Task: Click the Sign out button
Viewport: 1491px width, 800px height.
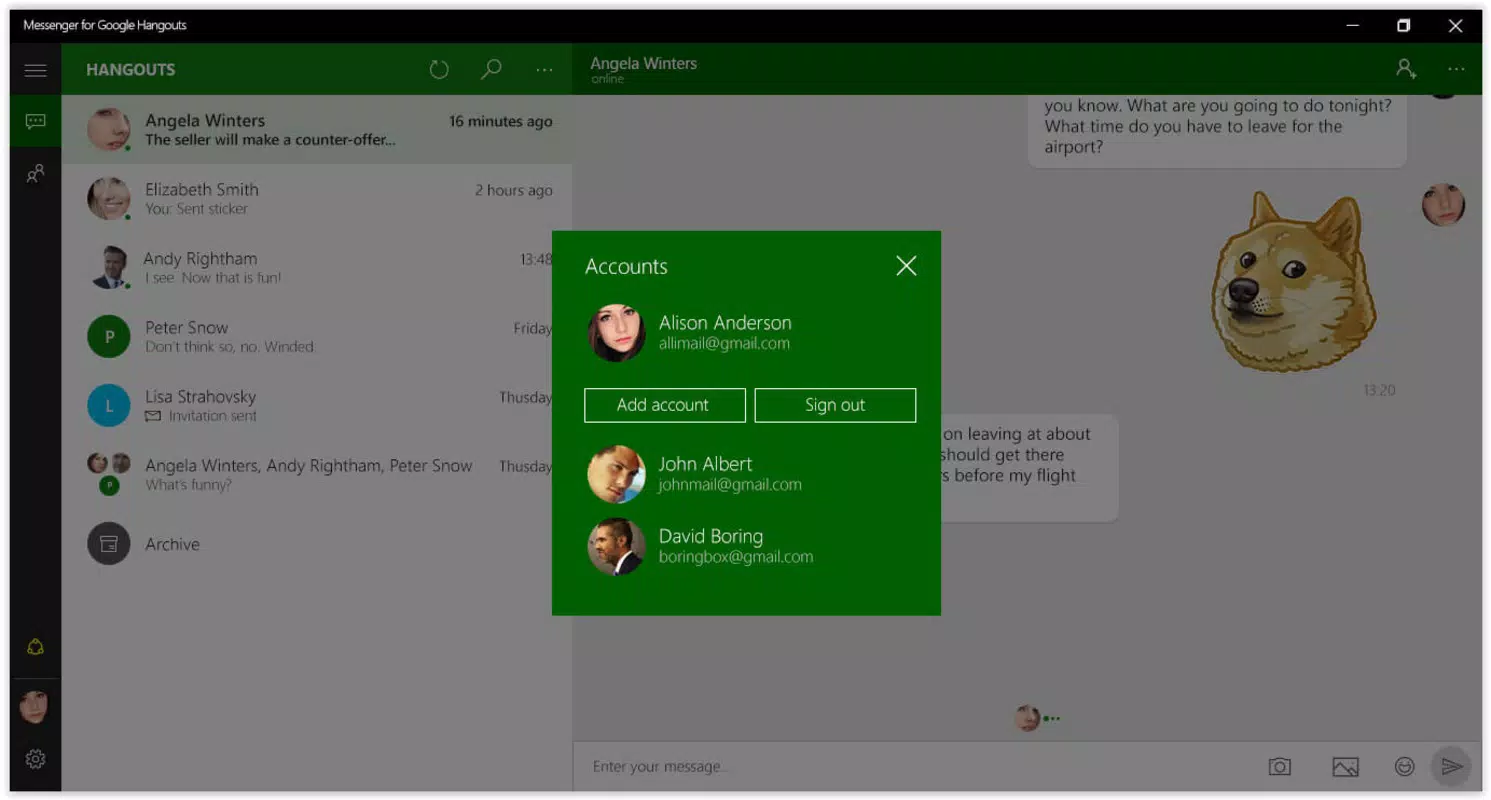Action: [835, 405]
